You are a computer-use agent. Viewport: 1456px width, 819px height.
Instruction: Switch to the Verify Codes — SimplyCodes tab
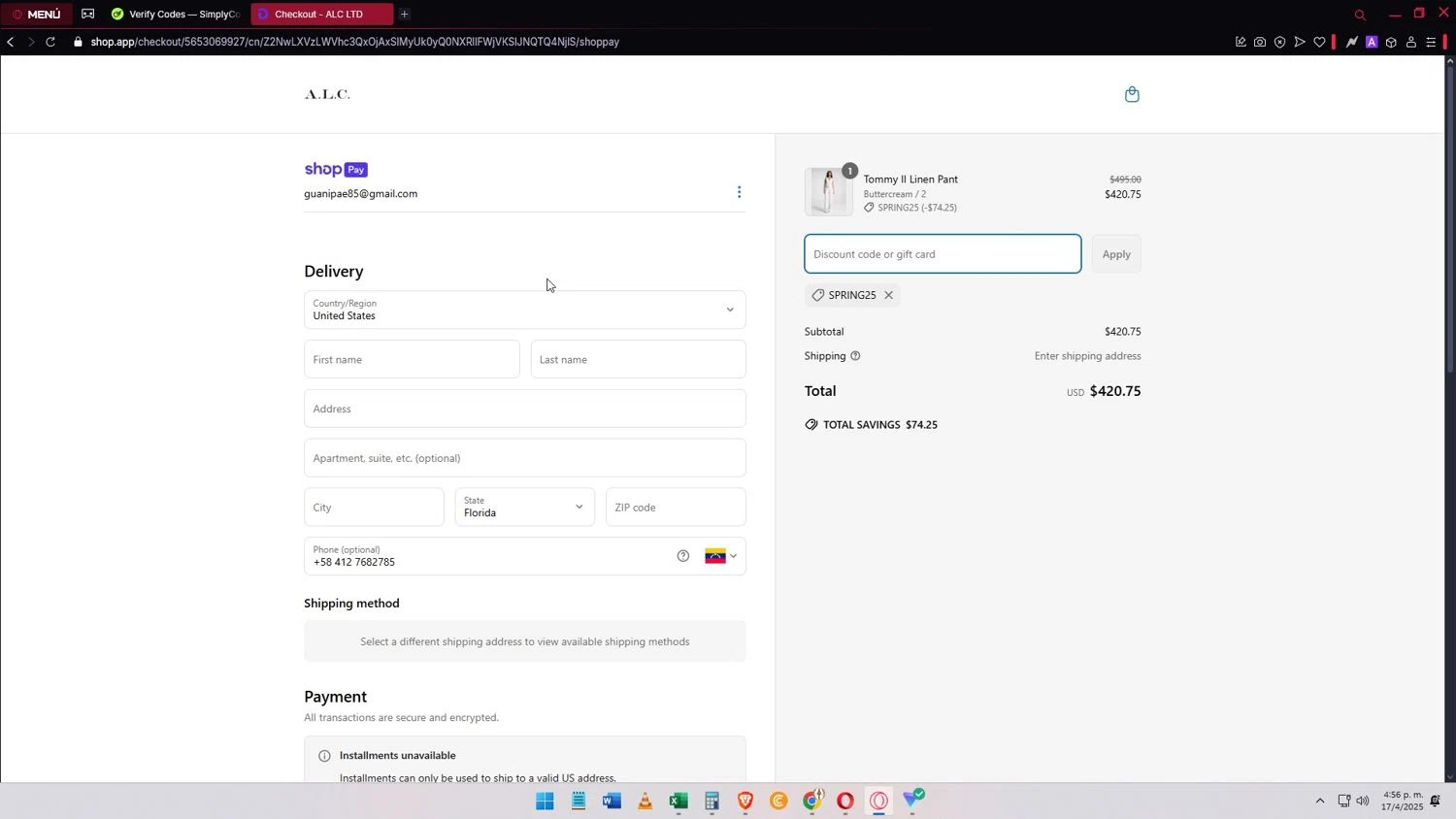click(175, 14)
